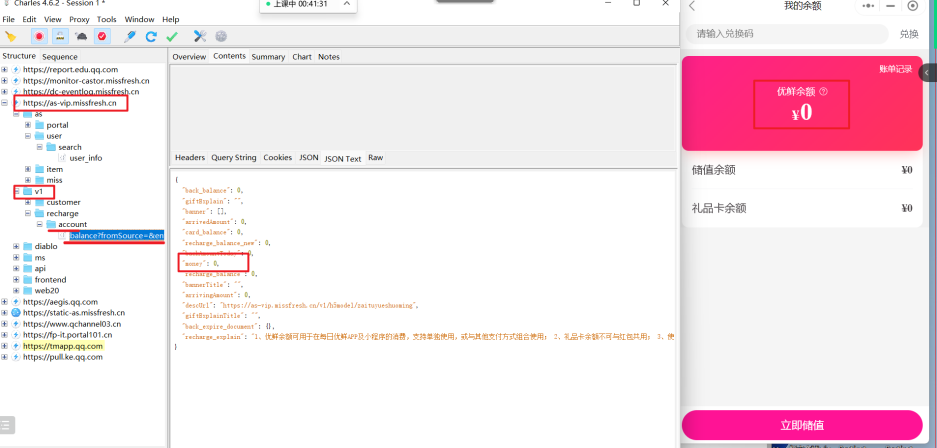Screen dimensions: 937x448
Task: Click the folder icon for diablo
Action: [28, 246]
